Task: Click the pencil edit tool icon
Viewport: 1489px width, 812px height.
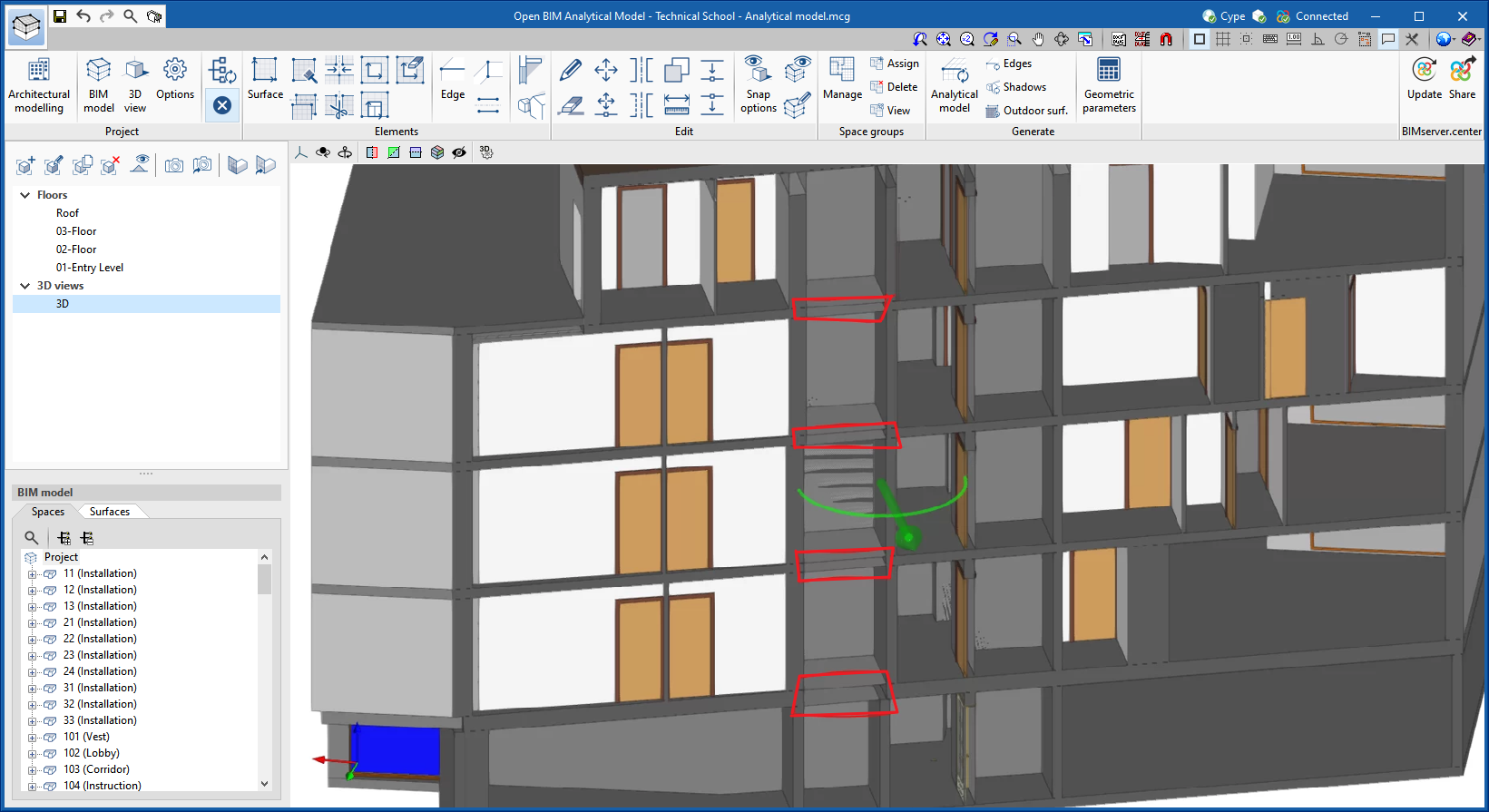Action: tap(571, 69)
